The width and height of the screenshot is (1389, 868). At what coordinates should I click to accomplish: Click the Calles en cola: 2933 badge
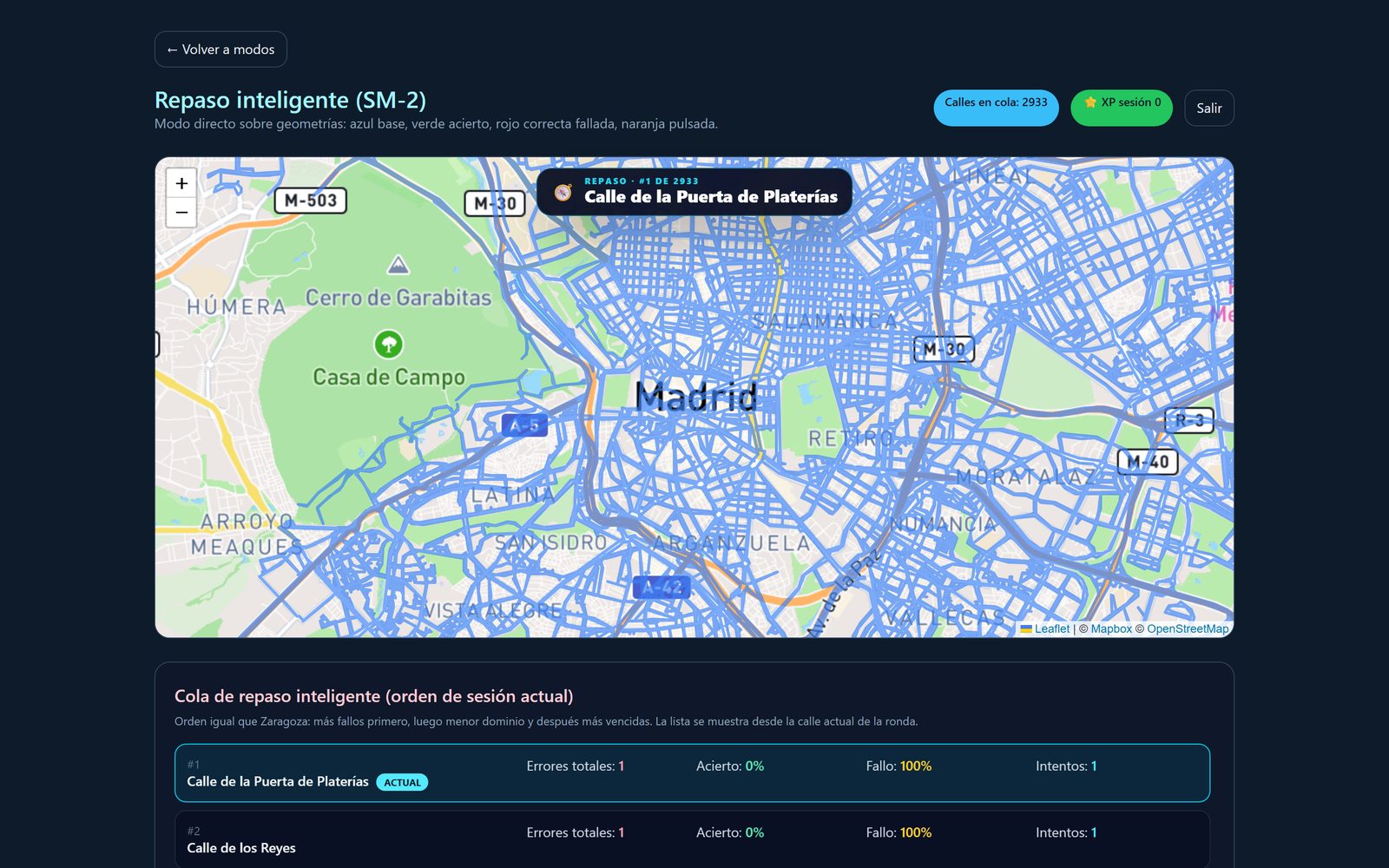pos(996,108)
